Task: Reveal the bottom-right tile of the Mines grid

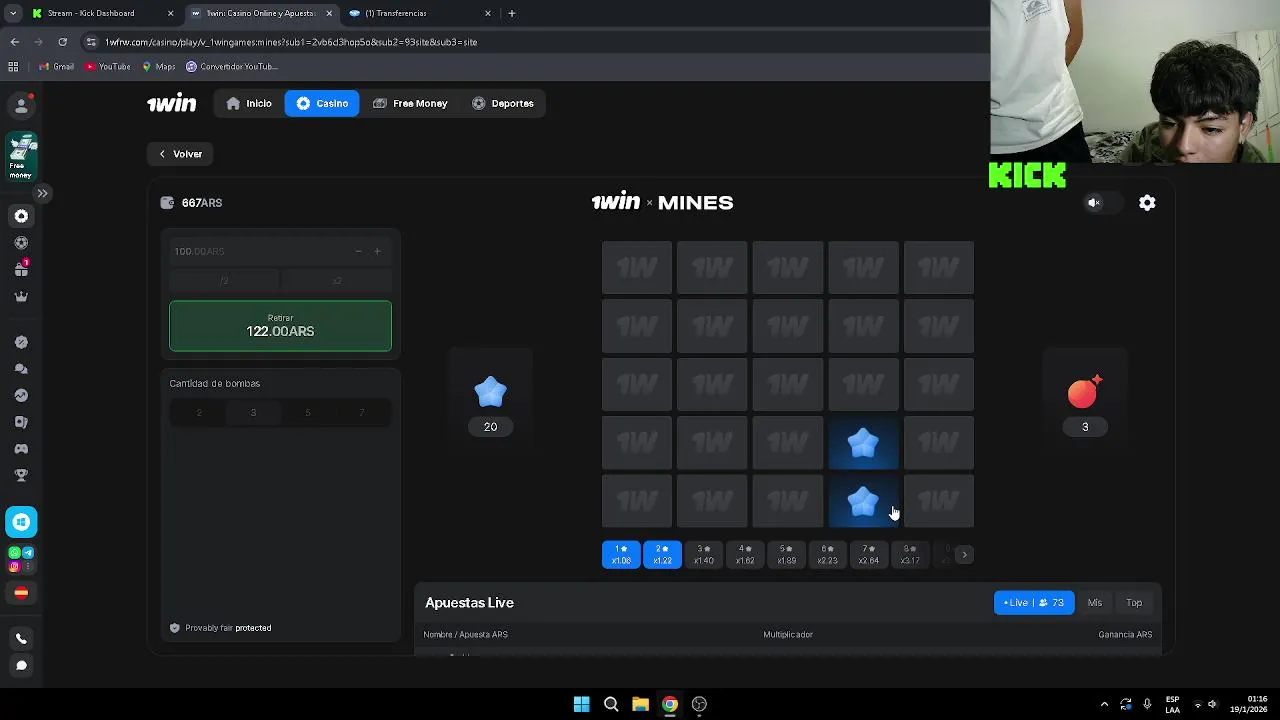Action: tap(939, 502)
